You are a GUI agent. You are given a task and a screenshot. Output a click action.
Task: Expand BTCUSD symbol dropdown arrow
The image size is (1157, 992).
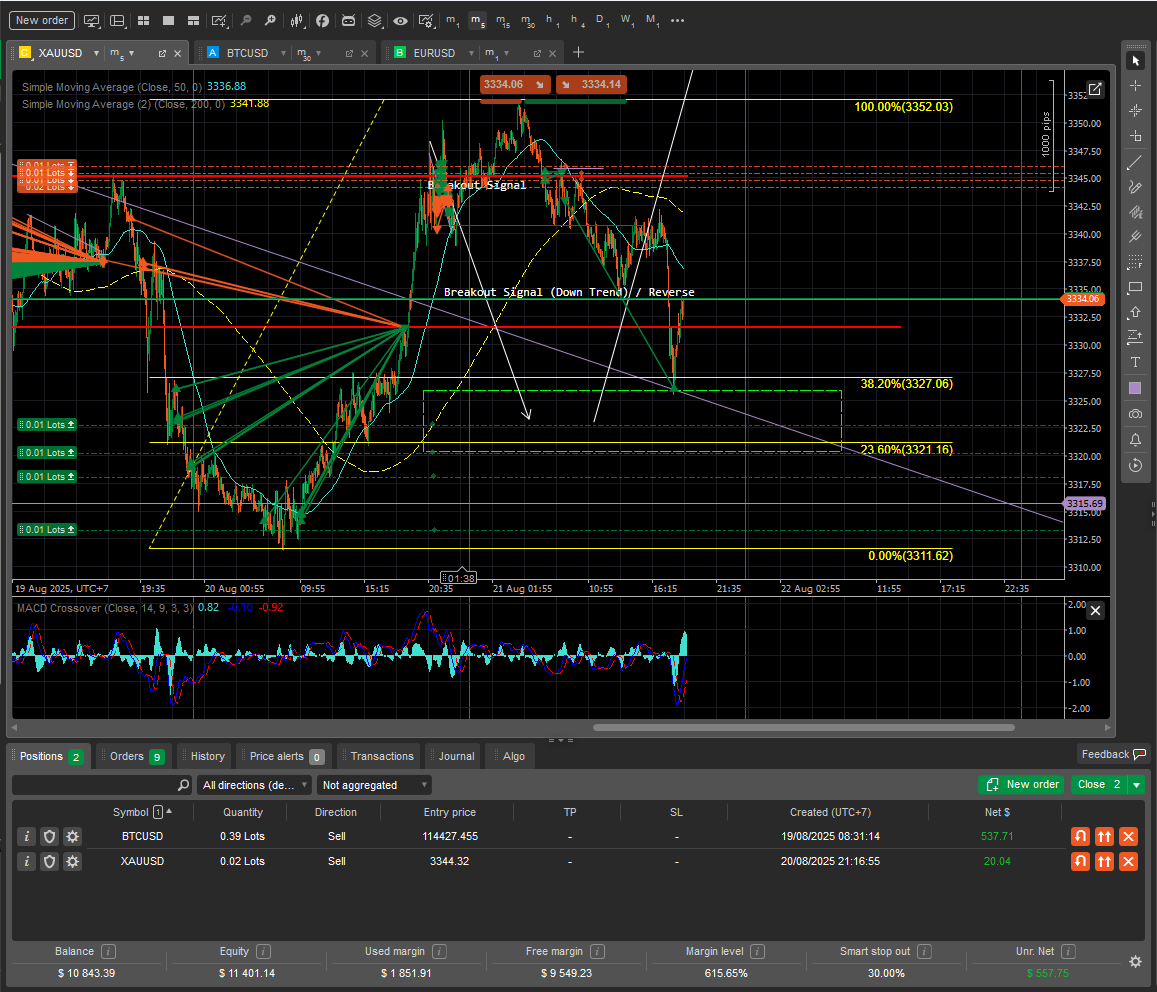tap(283, 53)
